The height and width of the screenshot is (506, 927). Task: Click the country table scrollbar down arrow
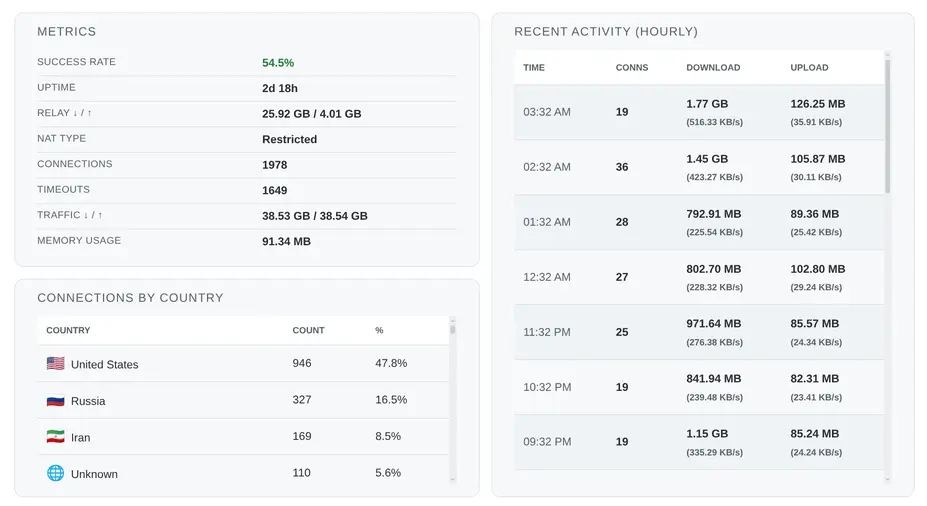(x=453, y=480)
